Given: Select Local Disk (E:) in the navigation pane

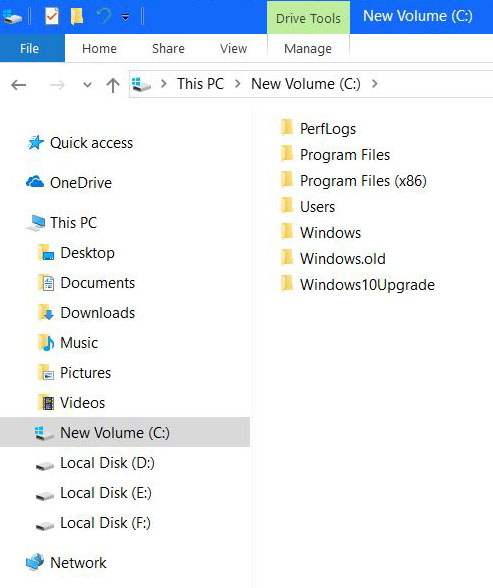Looking at the screenshot, I should 106,493.
